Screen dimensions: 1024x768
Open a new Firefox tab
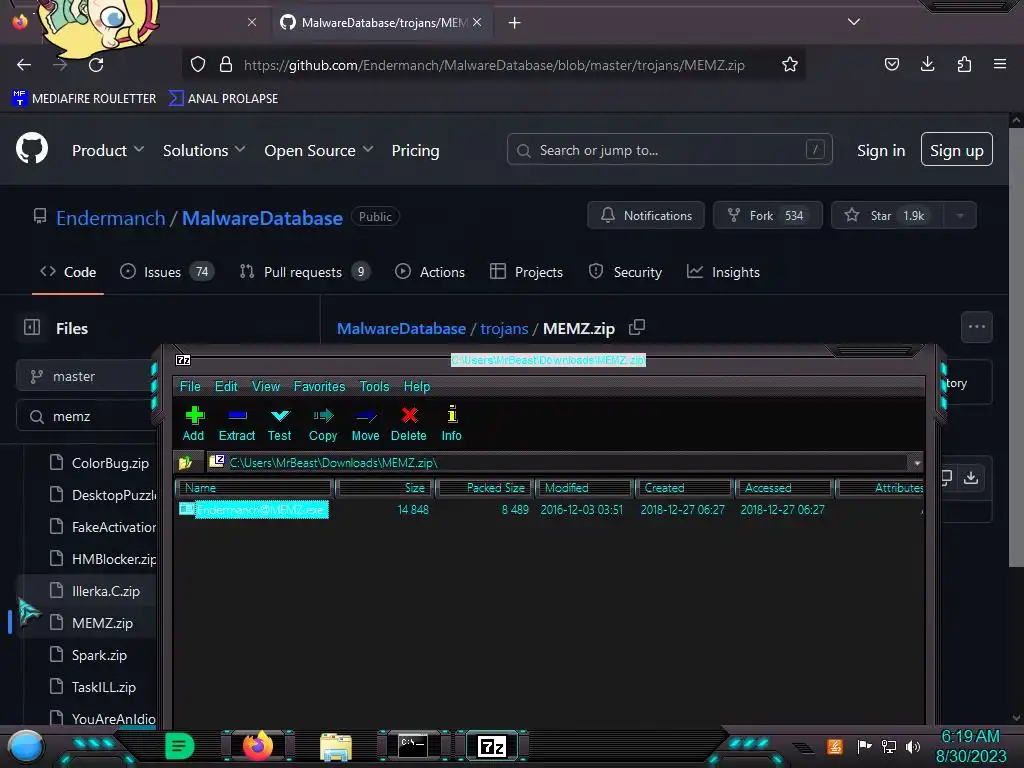click(515, 23)
